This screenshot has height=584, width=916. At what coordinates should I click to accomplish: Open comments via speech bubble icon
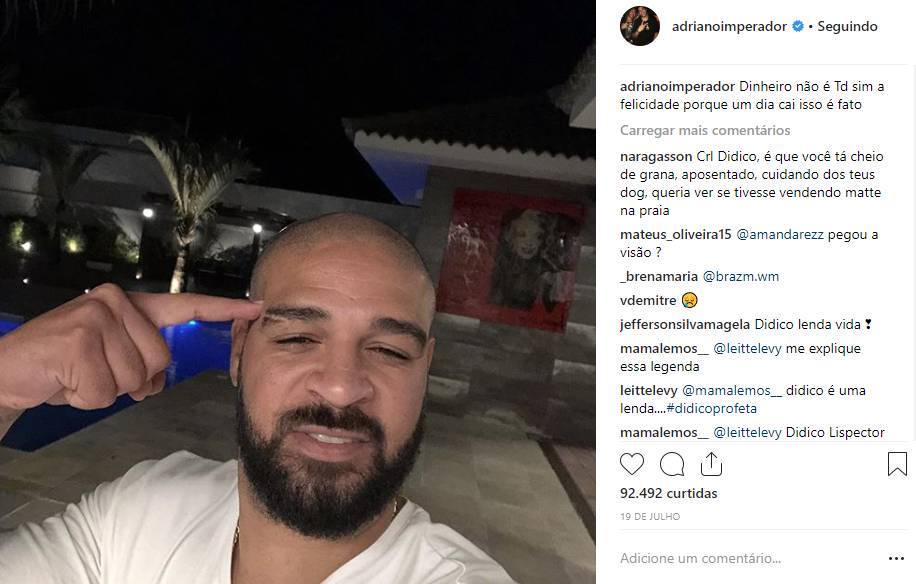point(672,464)
